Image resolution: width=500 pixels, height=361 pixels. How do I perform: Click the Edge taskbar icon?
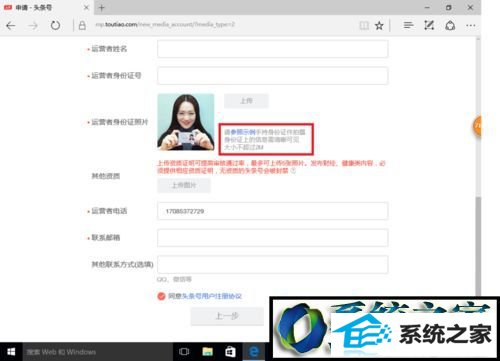pos(254,352)
